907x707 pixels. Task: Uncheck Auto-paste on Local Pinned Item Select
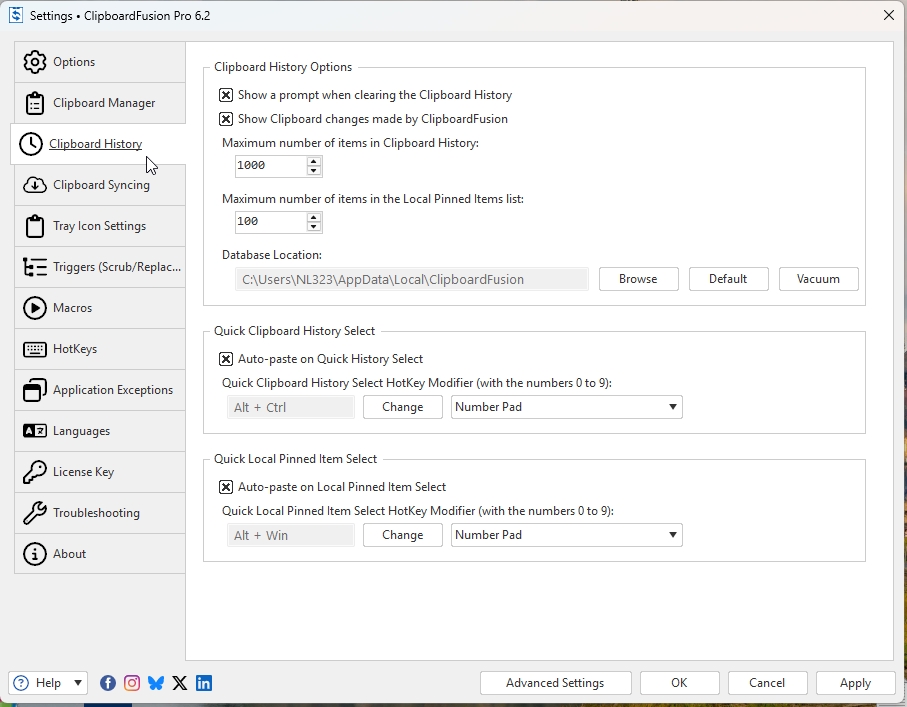click(226, 487)
